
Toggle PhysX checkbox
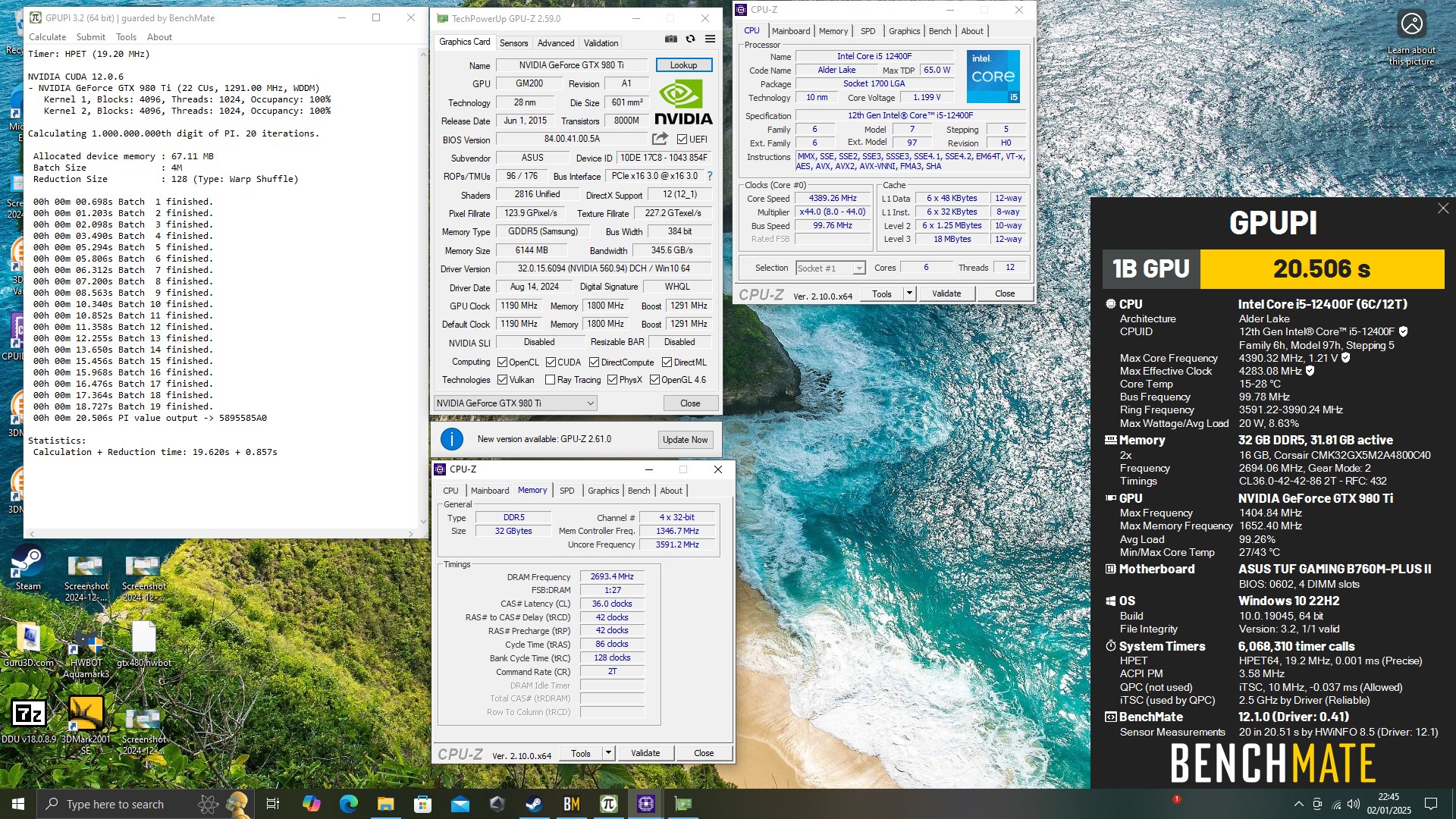(x=612, y=380)
